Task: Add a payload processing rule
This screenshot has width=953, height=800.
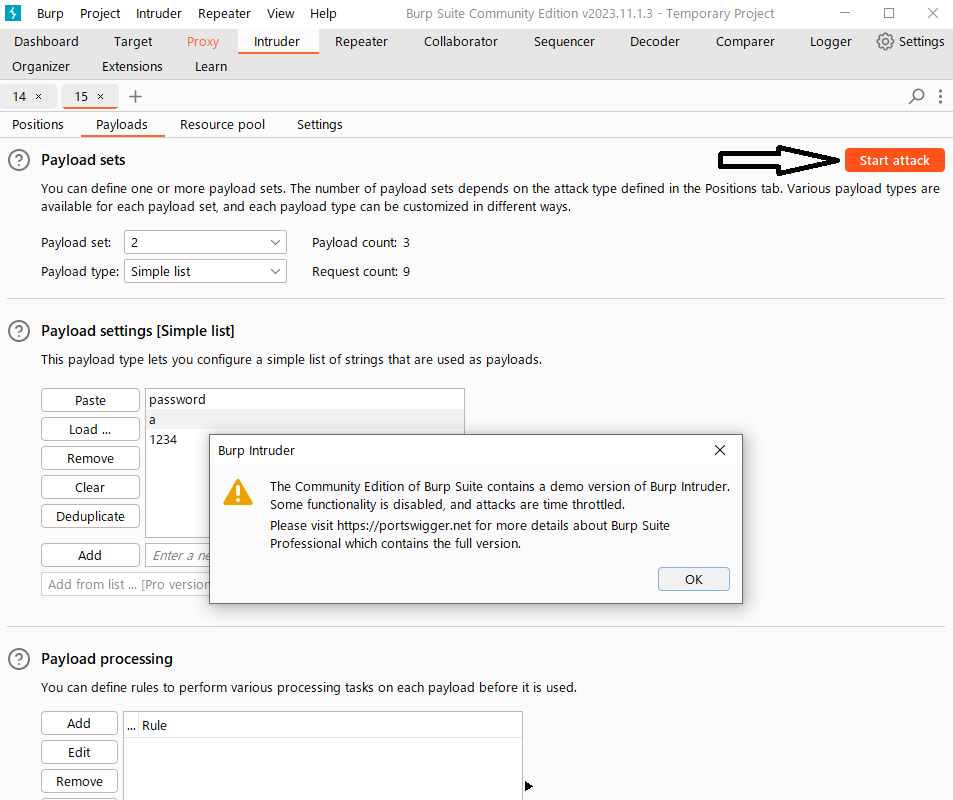Action: pos(79,723)
